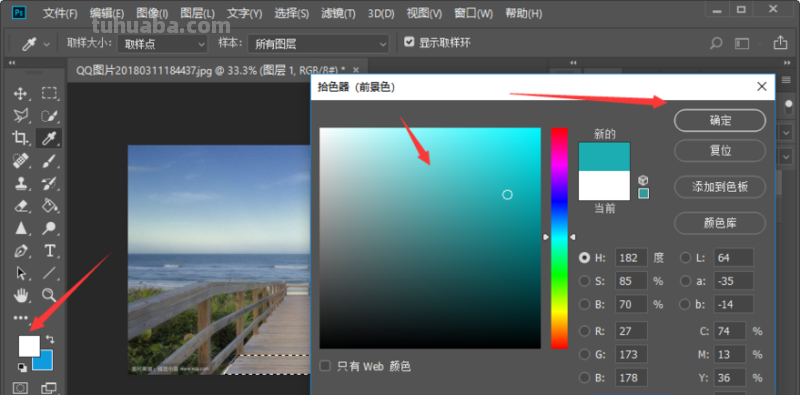Click the 添加到色板 button
The image size is (800, 395).
pyautogui.click(x=720, y=187)
